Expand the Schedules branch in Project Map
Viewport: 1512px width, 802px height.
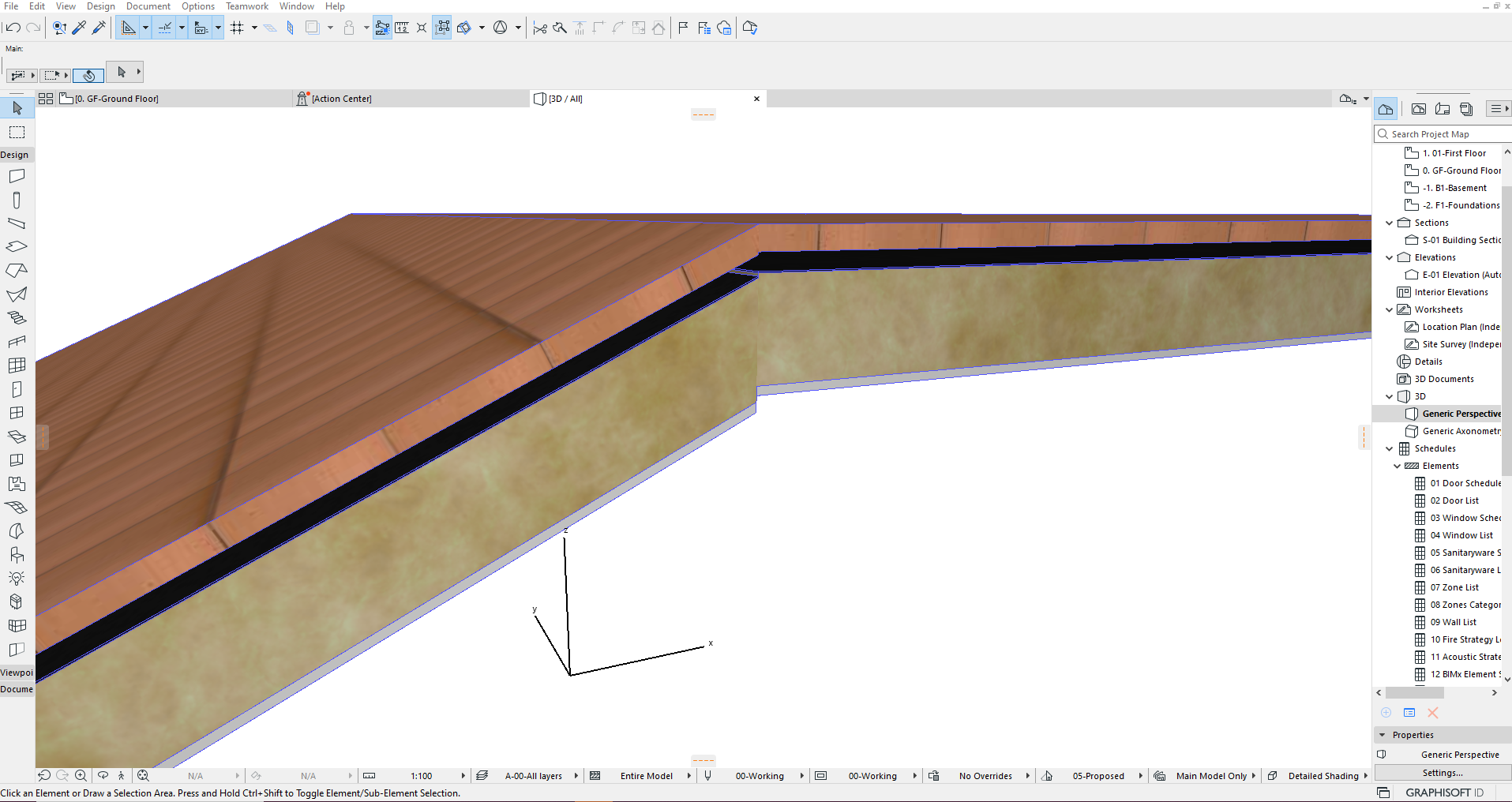tap(1389, 448)
